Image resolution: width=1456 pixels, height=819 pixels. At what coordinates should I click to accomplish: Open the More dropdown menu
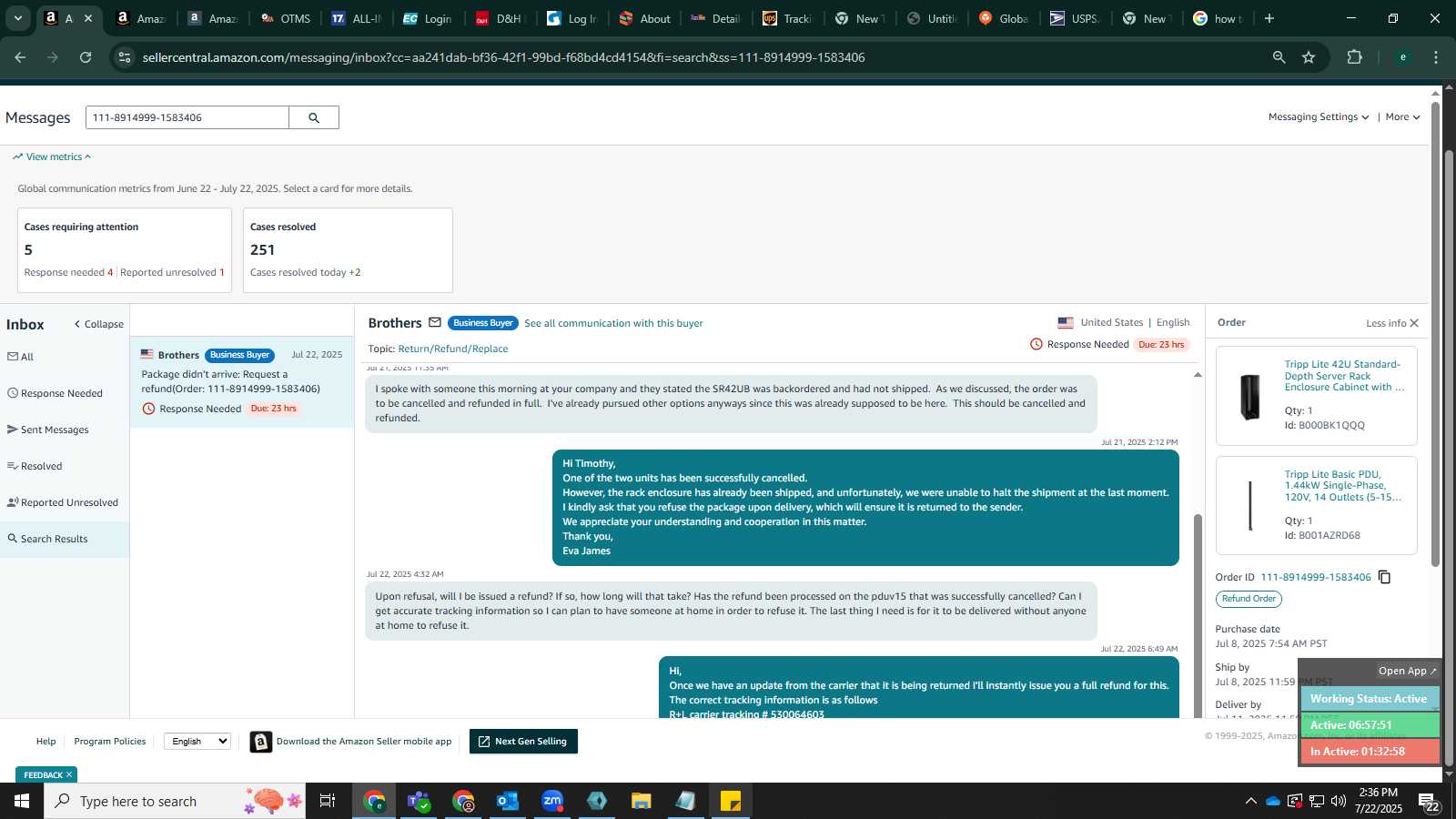point(1402,116)
